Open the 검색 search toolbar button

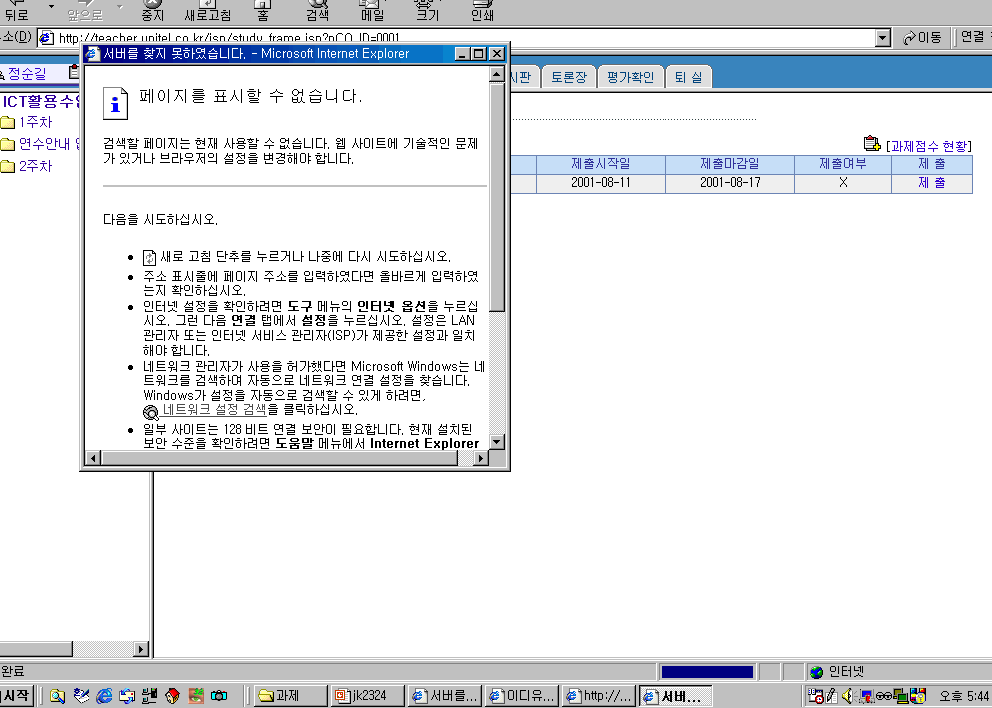click(318, 9)
